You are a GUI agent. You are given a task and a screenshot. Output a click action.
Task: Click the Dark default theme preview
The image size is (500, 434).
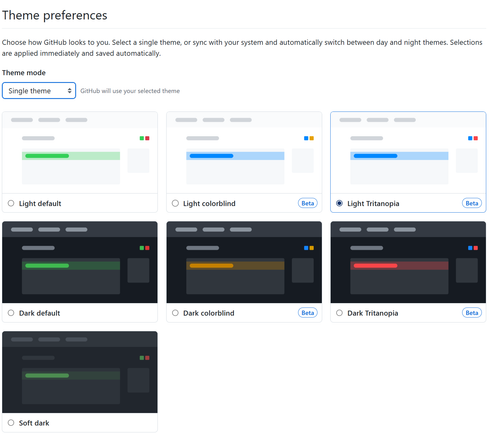(x=80, y=262)
